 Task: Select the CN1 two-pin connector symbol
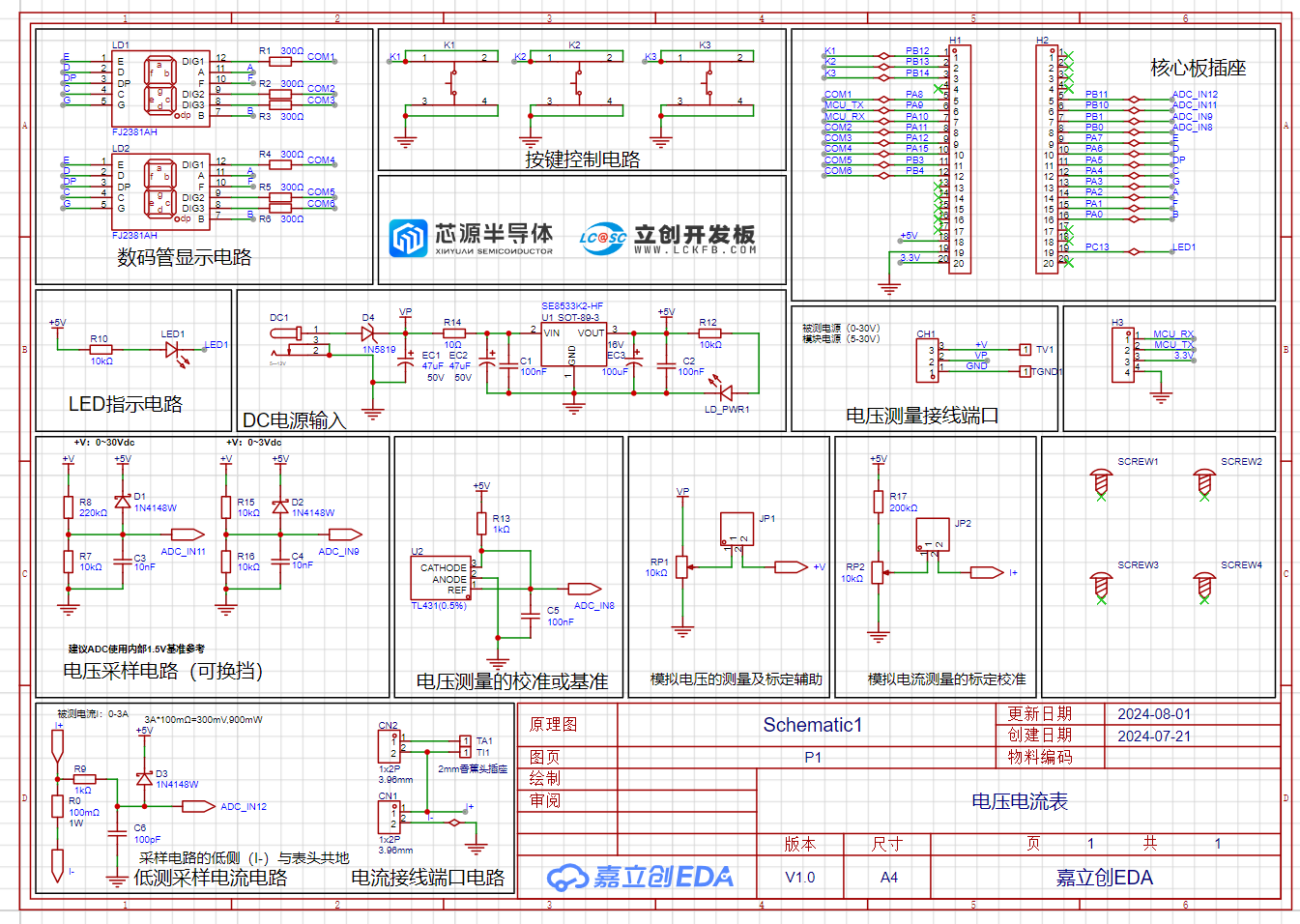(x=389, y=816)
